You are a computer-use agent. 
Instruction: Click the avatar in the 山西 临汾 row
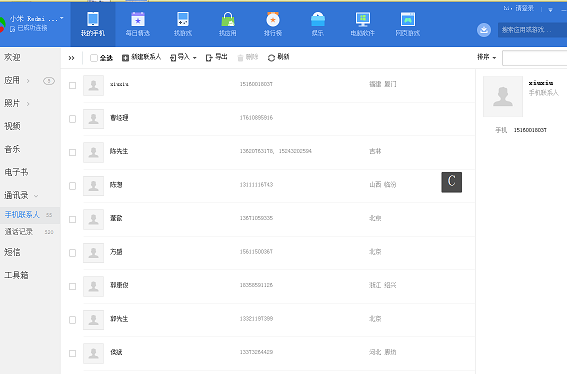point(93,186)
